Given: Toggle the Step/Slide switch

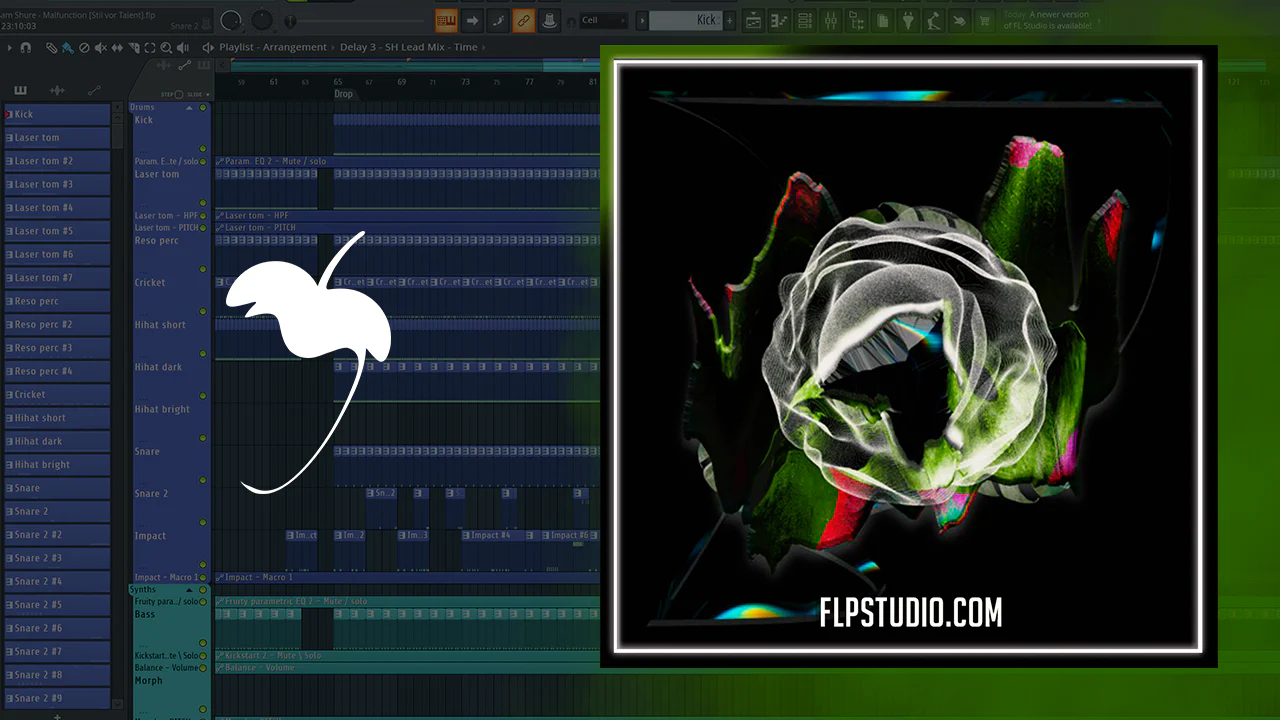Looking at the screenshot, I should pyautogui.click(x=179, y=94).
